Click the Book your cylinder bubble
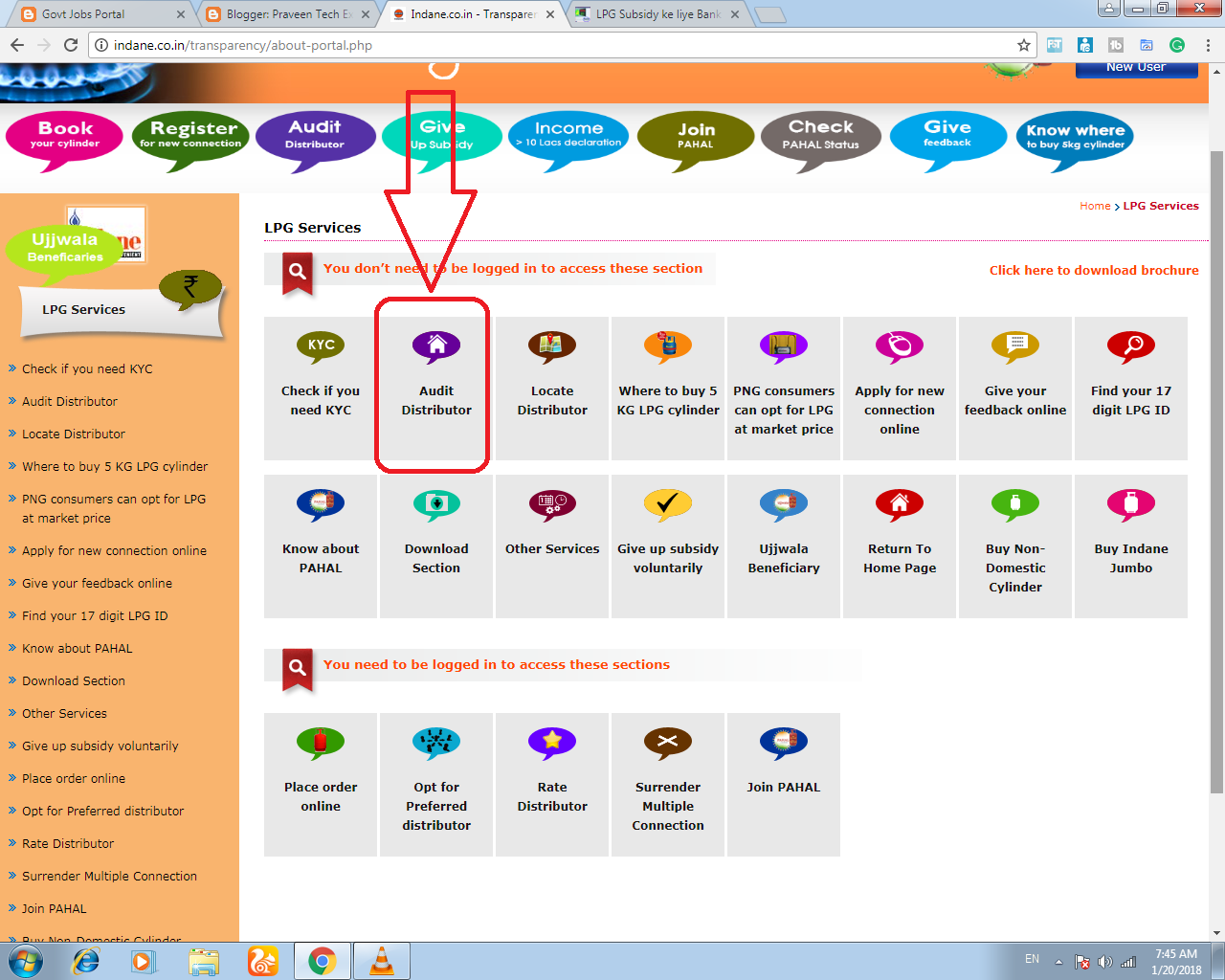The height and width of the screenshot is (980, 1225). coord(65,139)
